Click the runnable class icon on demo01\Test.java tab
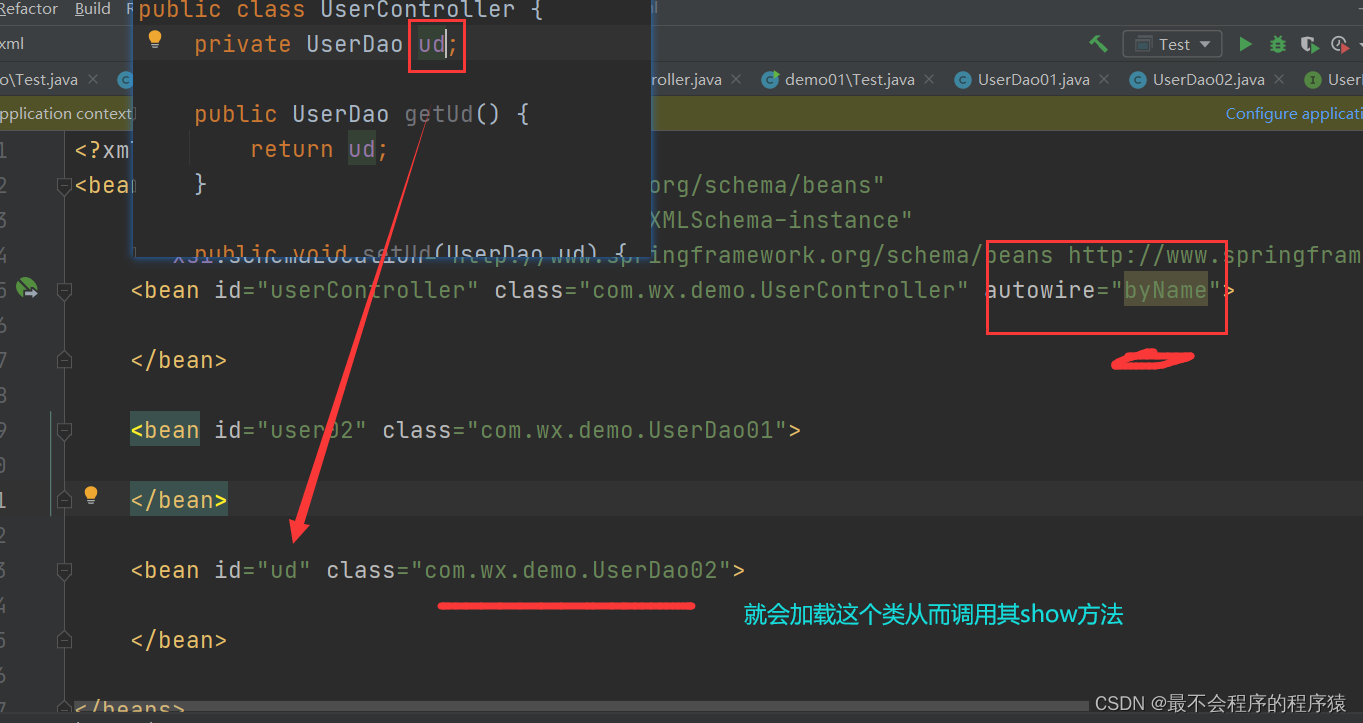This screenshot has width=1363, height=723. coord(769,80)
